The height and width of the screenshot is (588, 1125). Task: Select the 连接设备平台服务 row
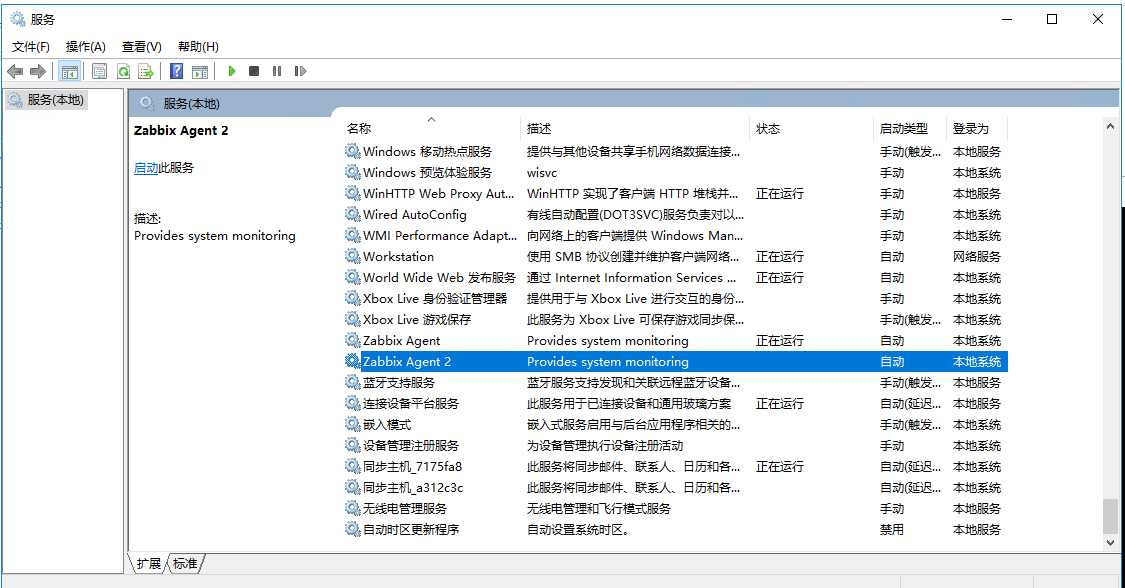tap(675, 403)
